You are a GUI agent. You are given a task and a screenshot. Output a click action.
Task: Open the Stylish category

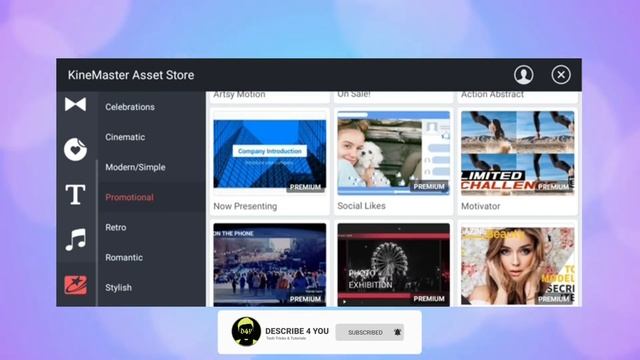pyautogui.click(x=118, y=288)
